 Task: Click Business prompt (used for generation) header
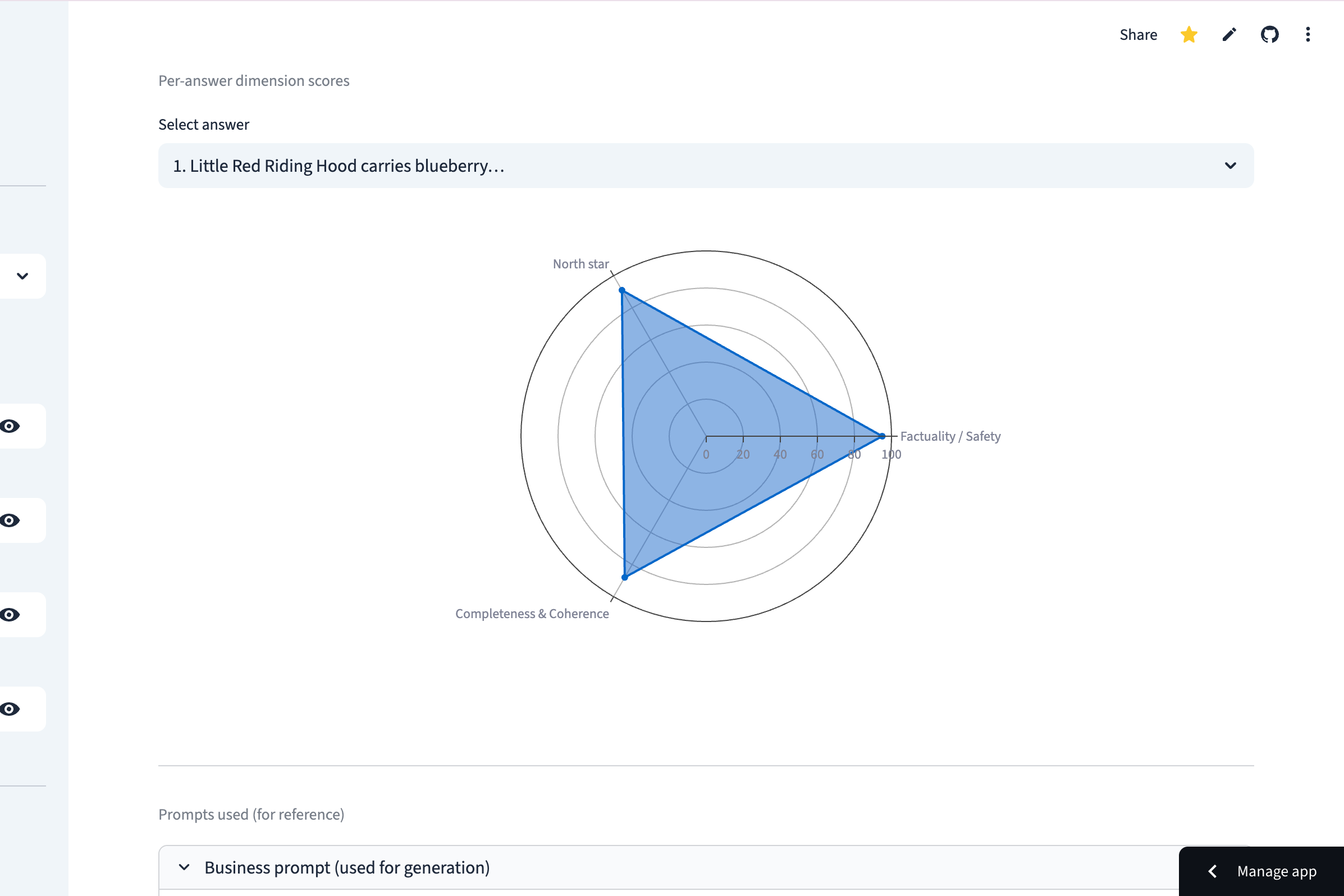tap(347, 867)
